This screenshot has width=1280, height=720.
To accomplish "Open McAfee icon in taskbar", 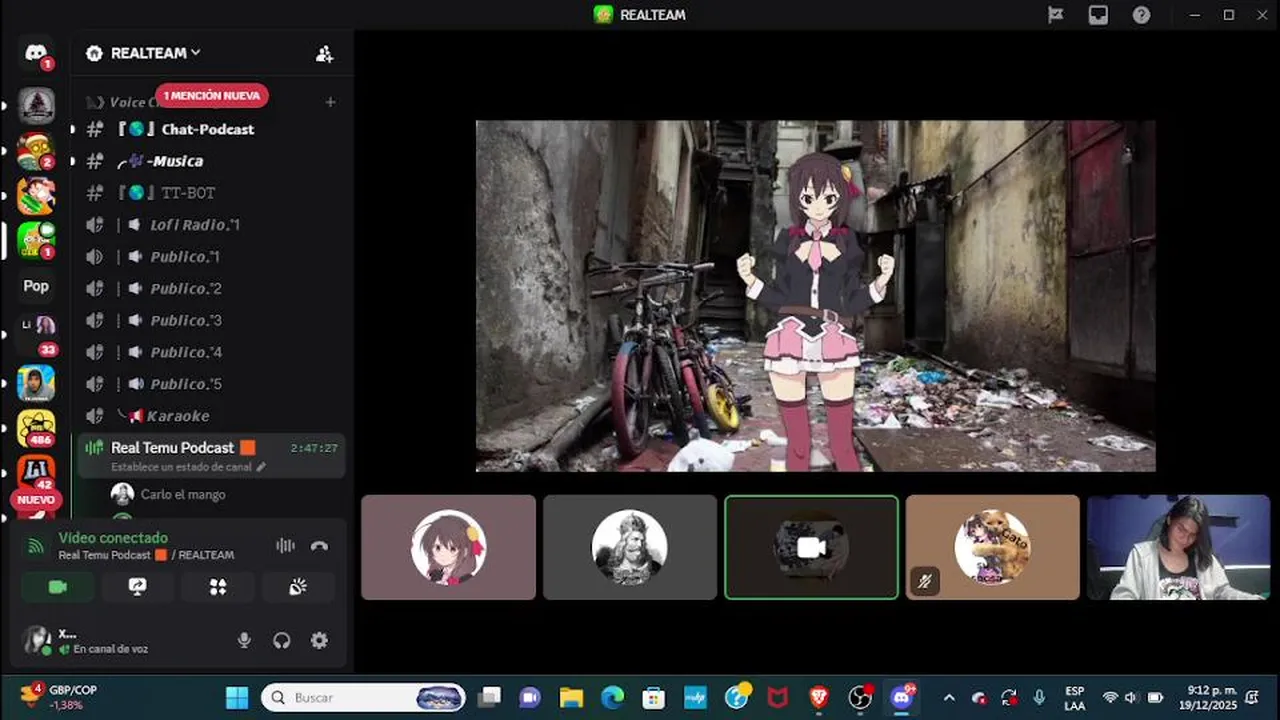I will click(778, 697).
